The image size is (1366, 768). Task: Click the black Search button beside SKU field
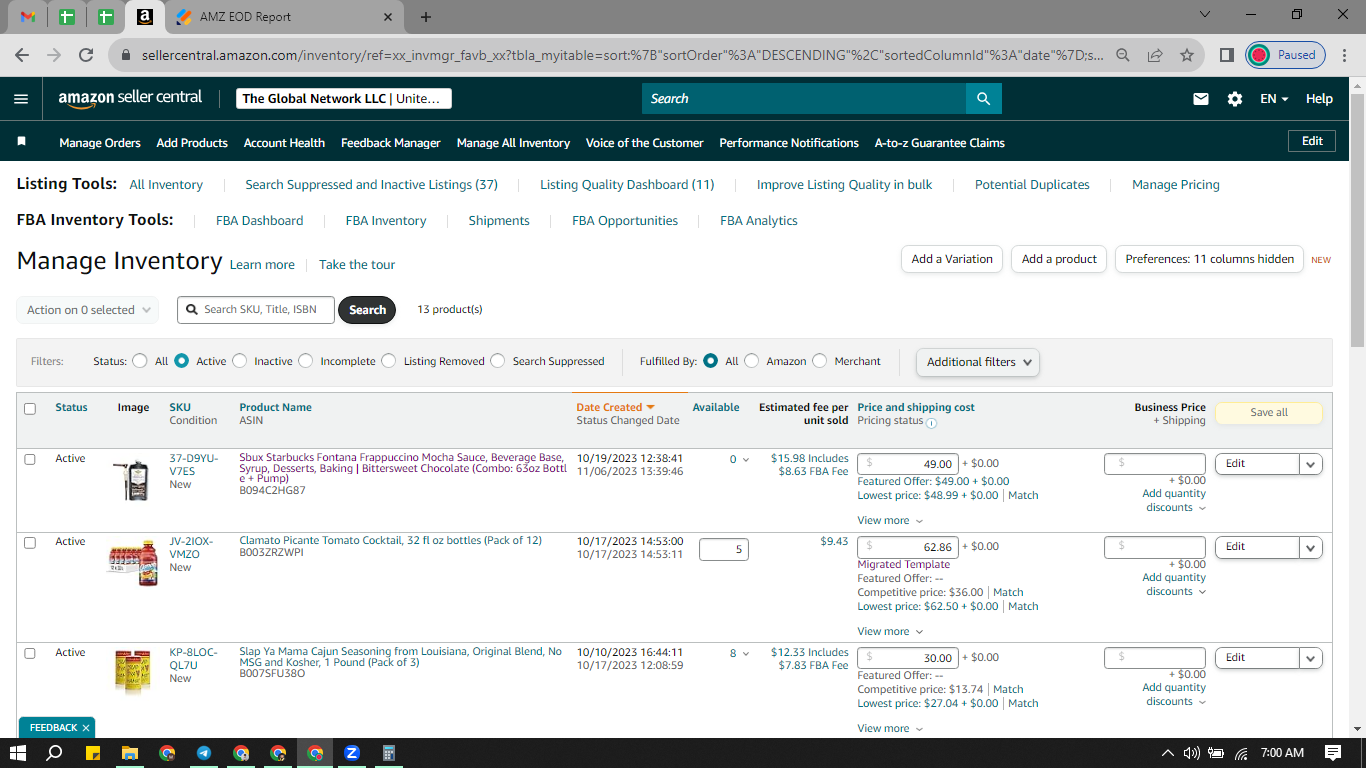pyautogui.click(x=367, y=310)
